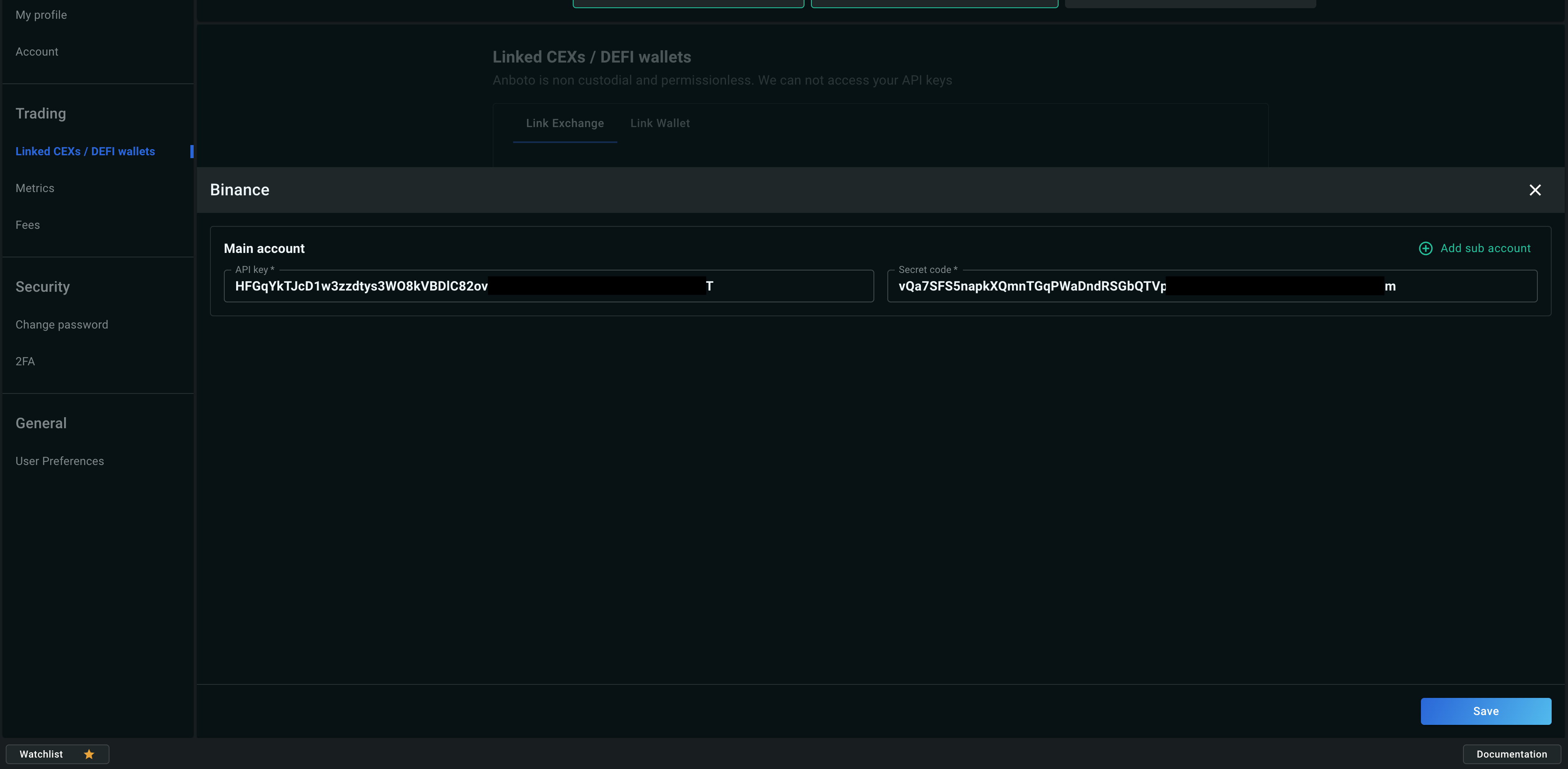Image resolution: width=1568 pixels, height=769 pixels.
Task: Click the Security section heading
Action: tap(42, 287)
